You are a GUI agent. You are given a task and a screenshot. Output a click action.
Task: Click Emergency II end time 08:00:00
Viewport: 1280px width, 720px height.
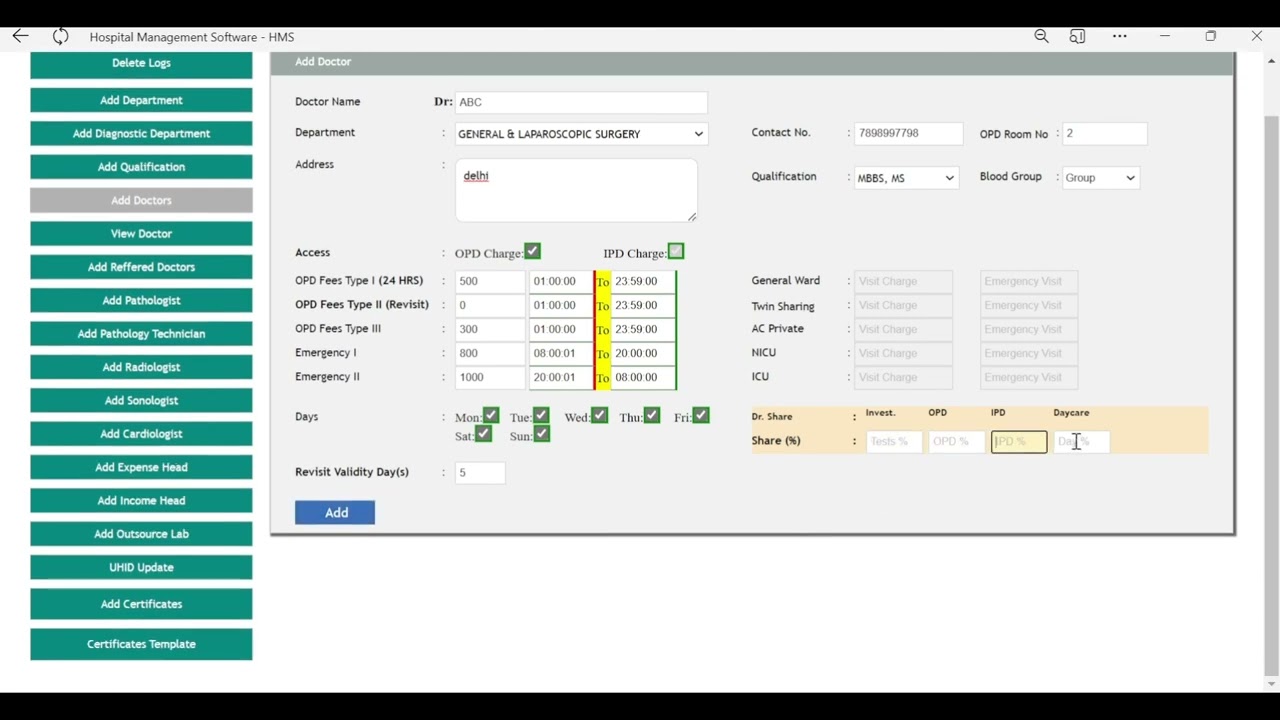click(642, 377)
